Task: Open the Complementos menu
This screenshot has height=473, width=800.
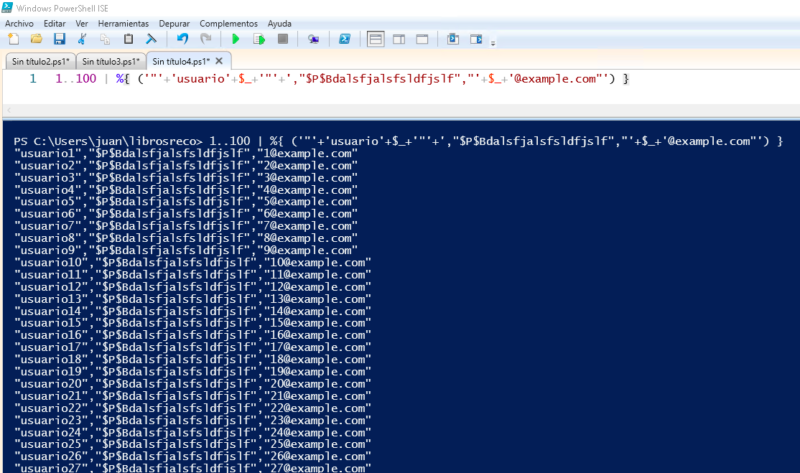Action: point(229,23)
